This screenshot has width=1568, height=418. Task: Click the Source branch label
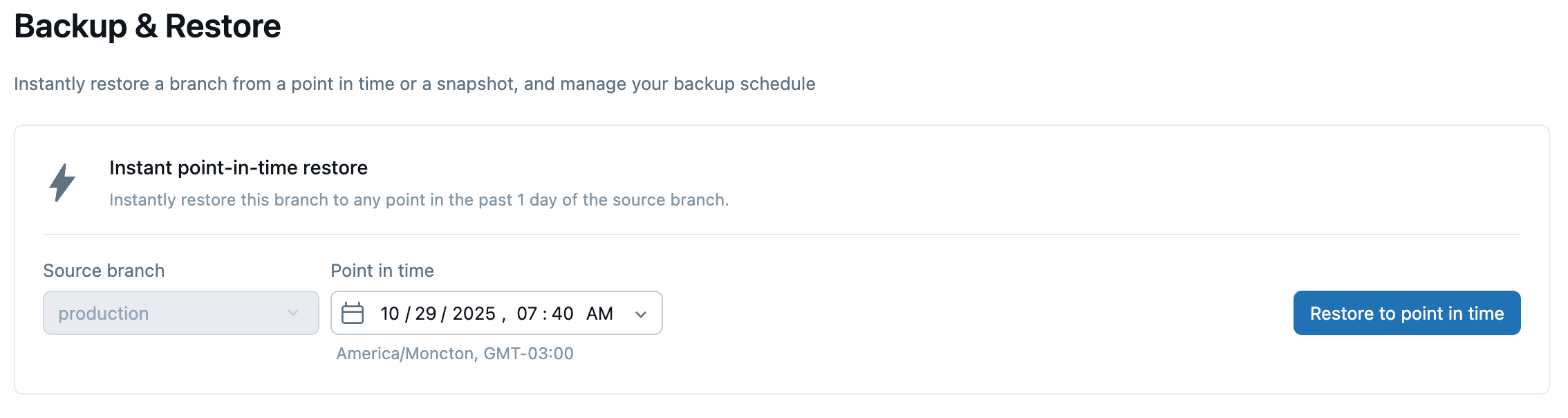pyautogui.click(x=104, y=271)
